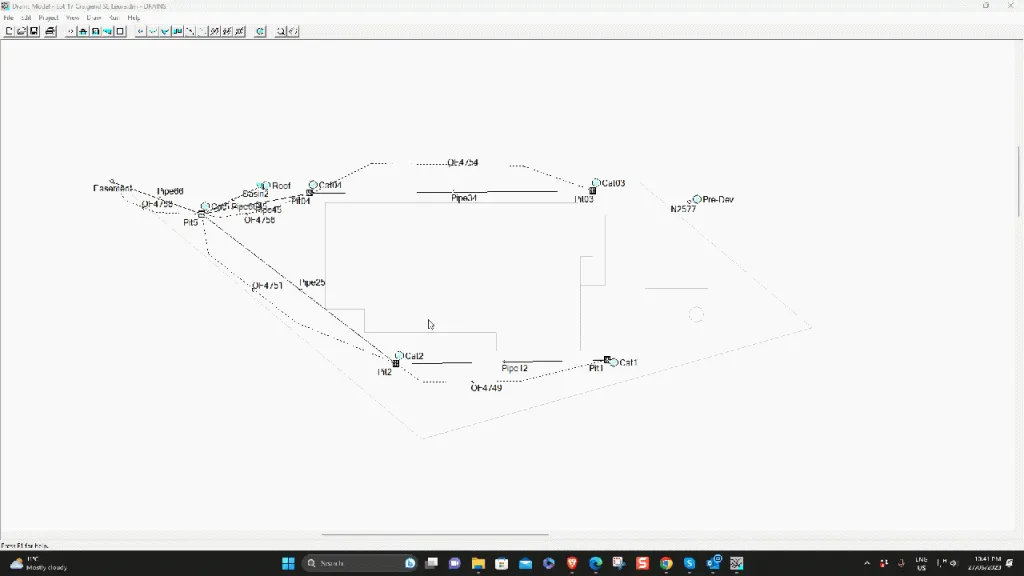Open the Windows Start menu
The height and width of the screenshot is (576, 1024).
pos(288,563)
